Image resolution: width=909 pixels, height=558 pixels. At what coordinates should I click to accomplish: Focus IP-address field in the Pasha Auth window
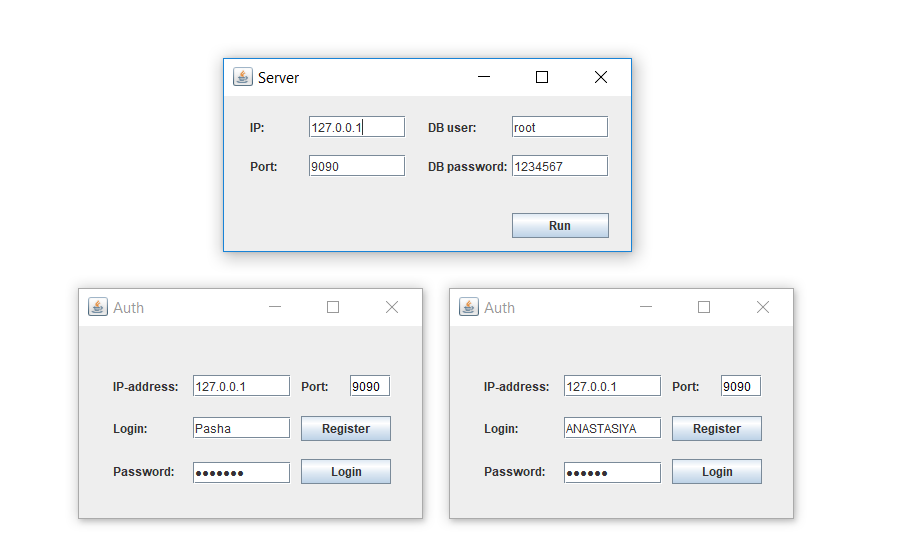(x=241, y=386)
